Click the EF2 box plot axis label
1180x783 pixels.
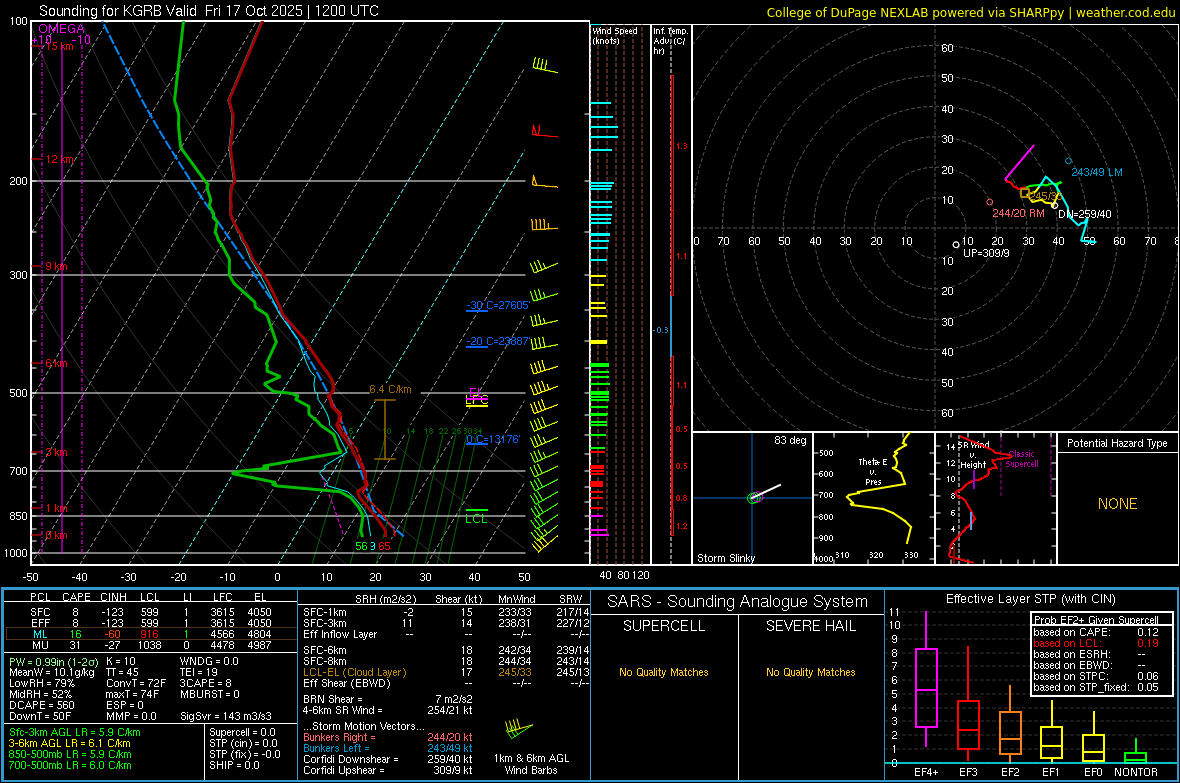pos(1010,772)
